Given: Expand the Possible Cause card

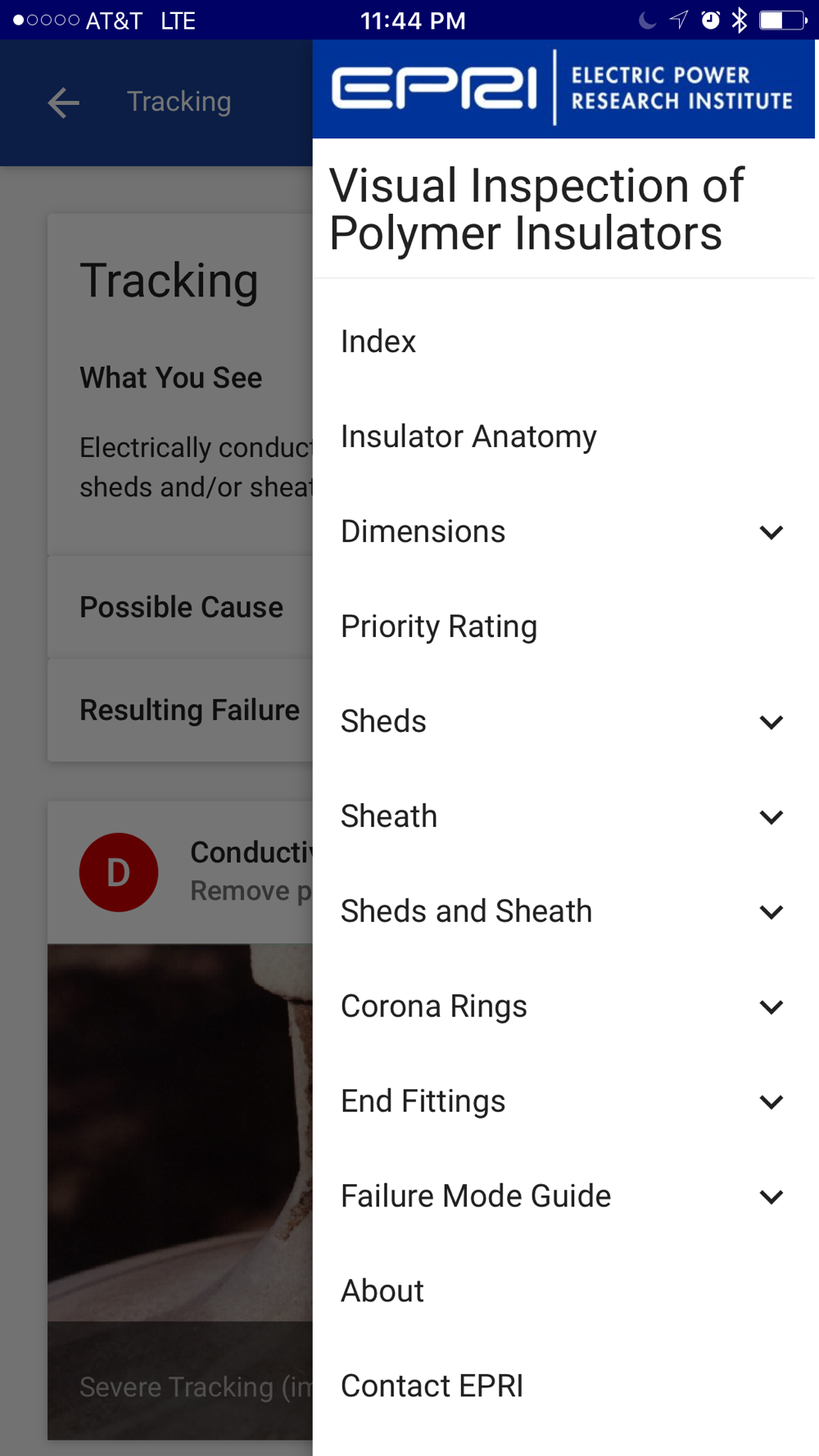Looking at the screenshot, I should click(x=180, y=608).
